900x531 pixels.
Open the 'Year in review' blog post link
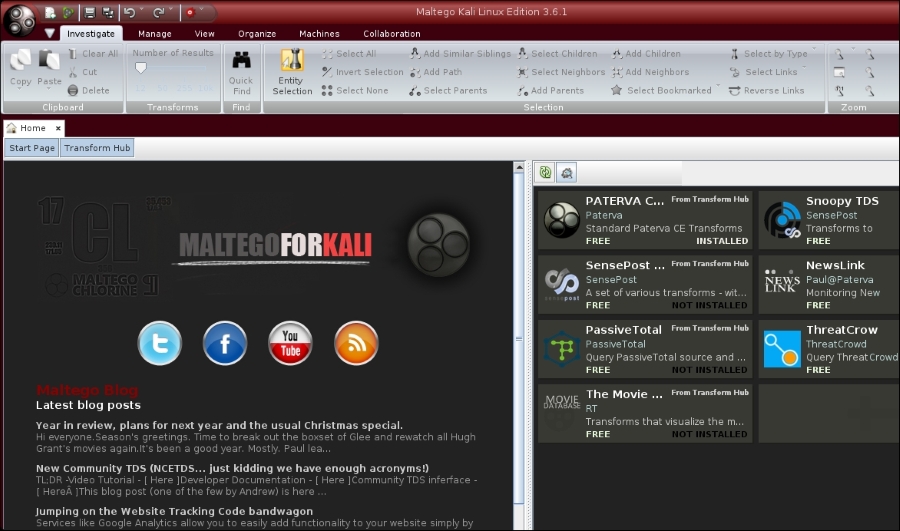coord(219,425)
